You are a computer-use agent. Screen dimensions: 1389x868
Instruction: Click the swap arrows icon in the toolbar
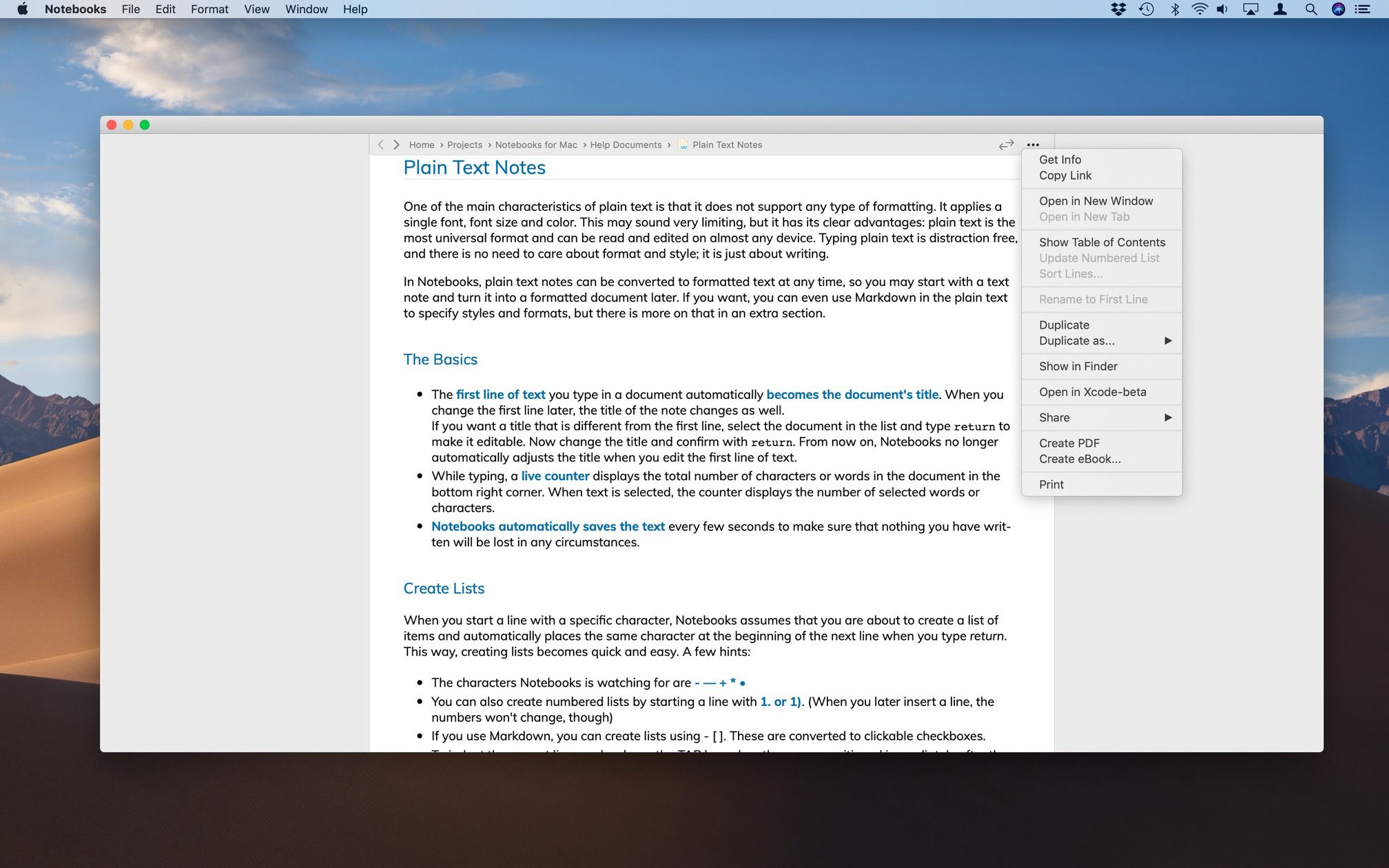1006,145
